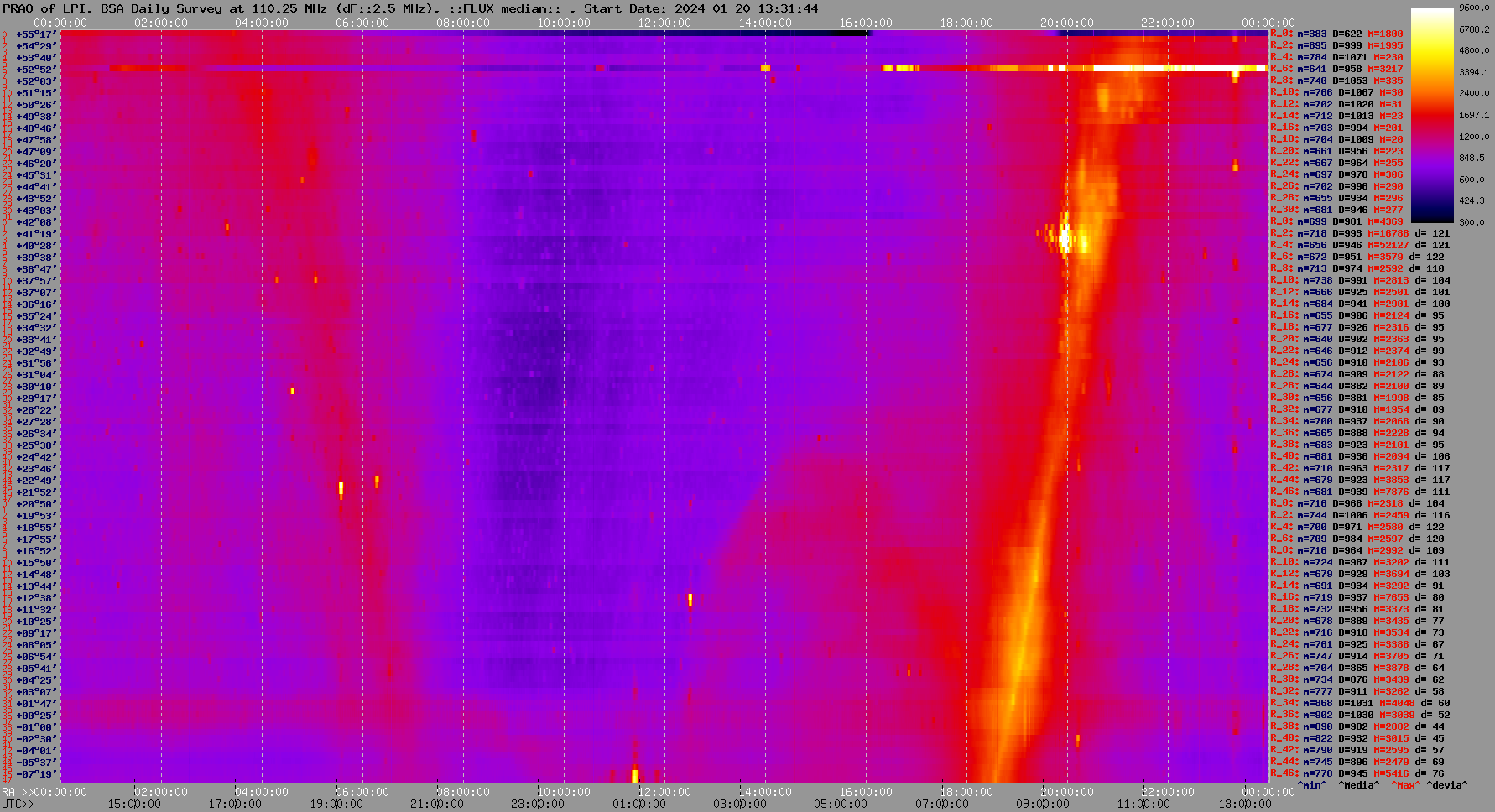Select stats row 'm=868 D=1031 M=4048'

pyautogui.click(x=1360, y=703)
